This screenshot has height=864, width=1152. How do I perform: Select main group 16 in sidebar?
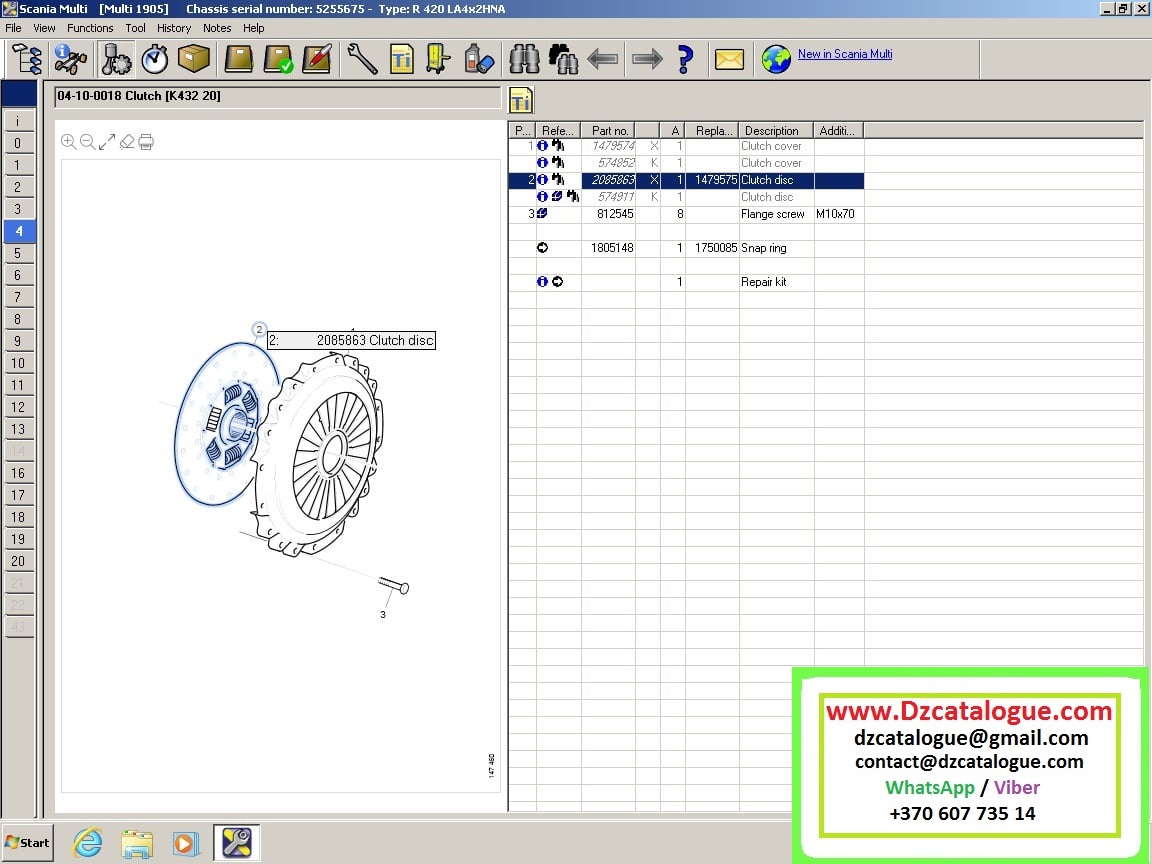[x=18, y=473]
